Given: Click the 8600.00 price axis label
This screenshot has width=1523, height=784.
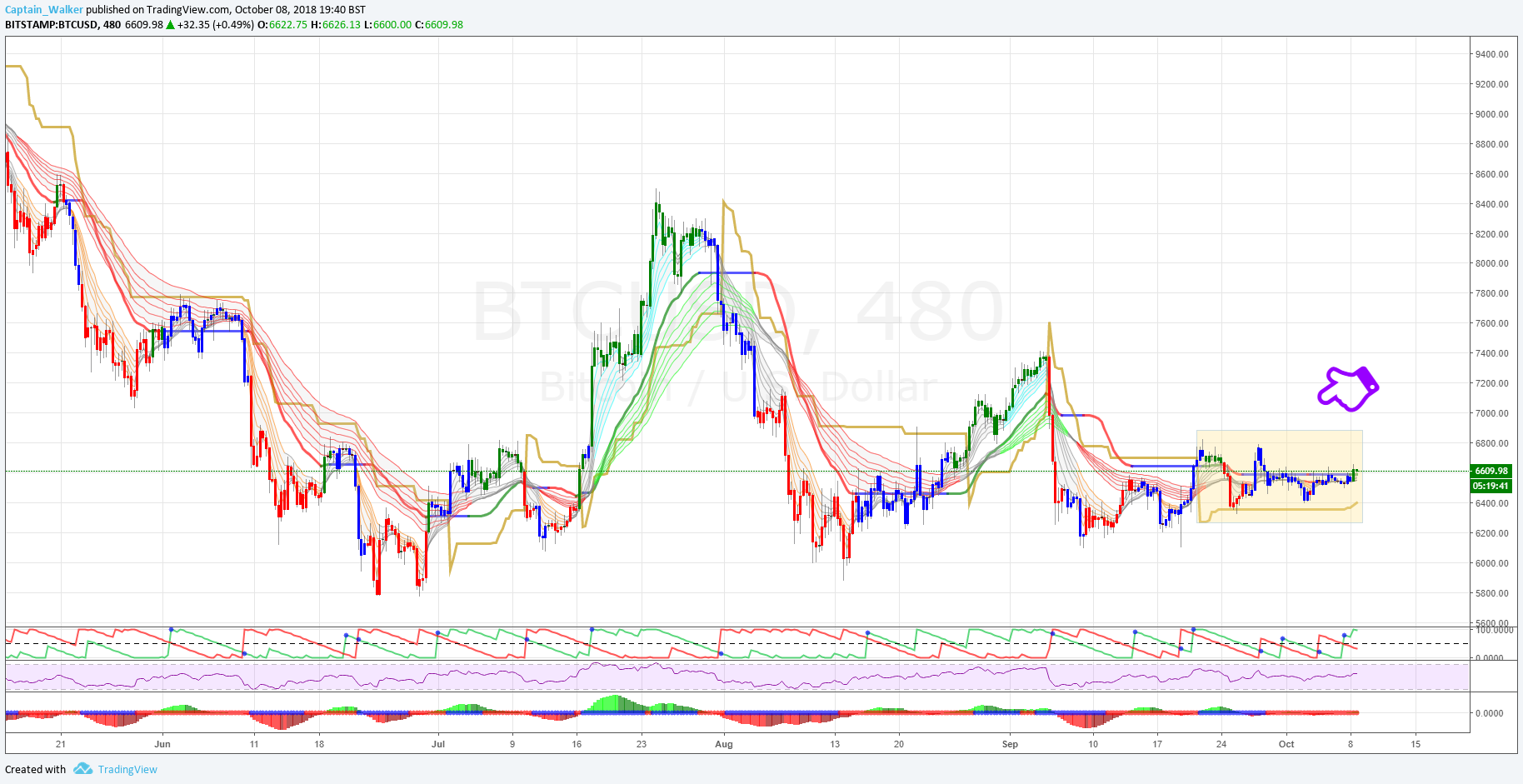Looking at the screenshot, I should [1491, 174].
